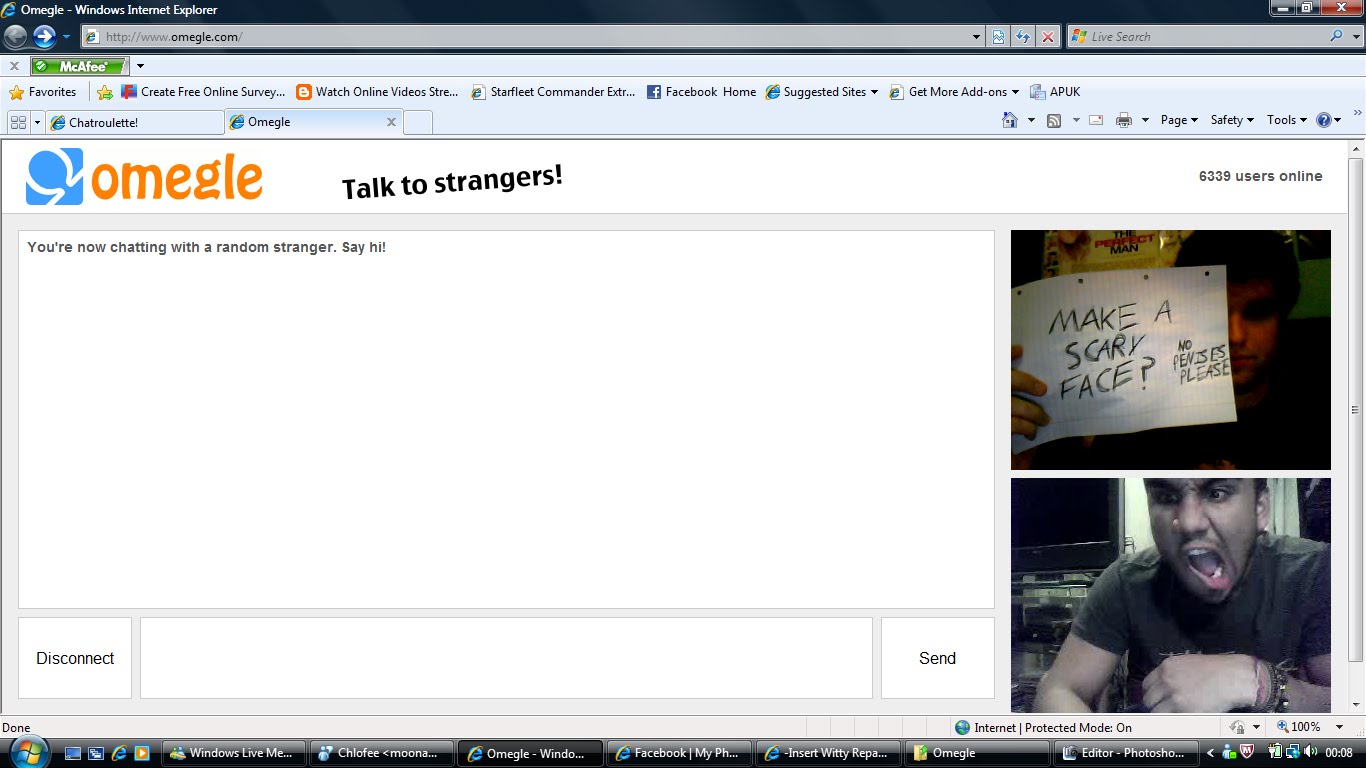Click the McAfee SiteAdvisor green button
1366x768 pixels.
(x=80, y=66)
